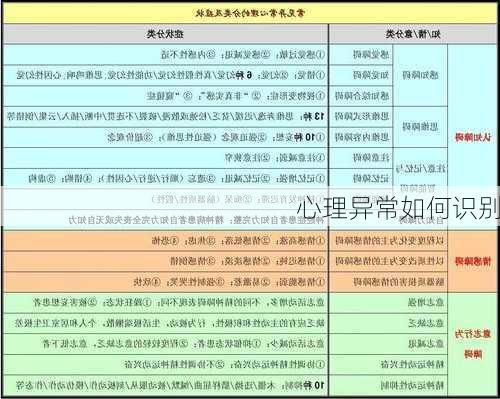Click the symptom row starting ①感觉过敏

165,55
